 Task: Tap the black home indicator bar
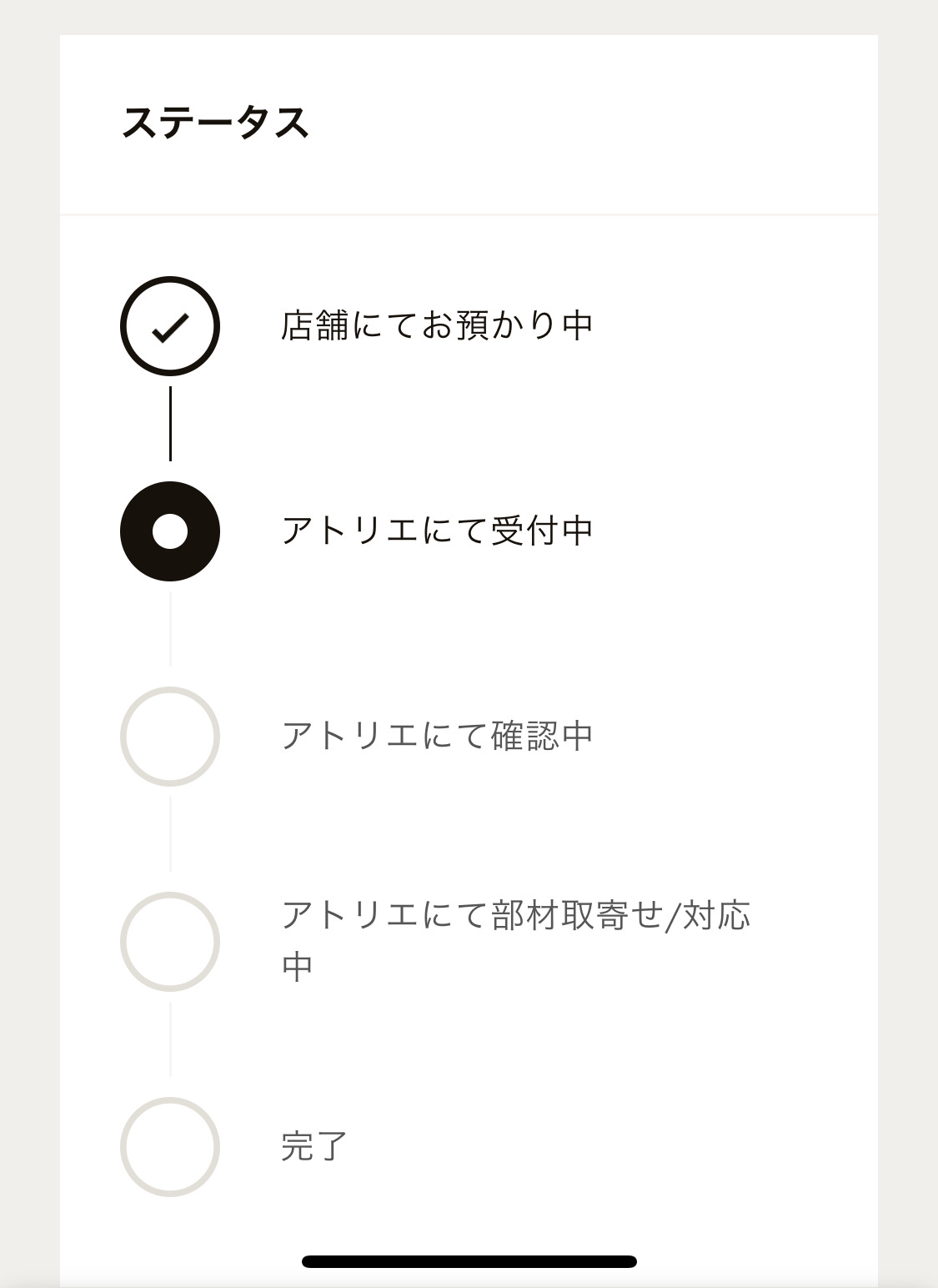[x=469, y=1261]
